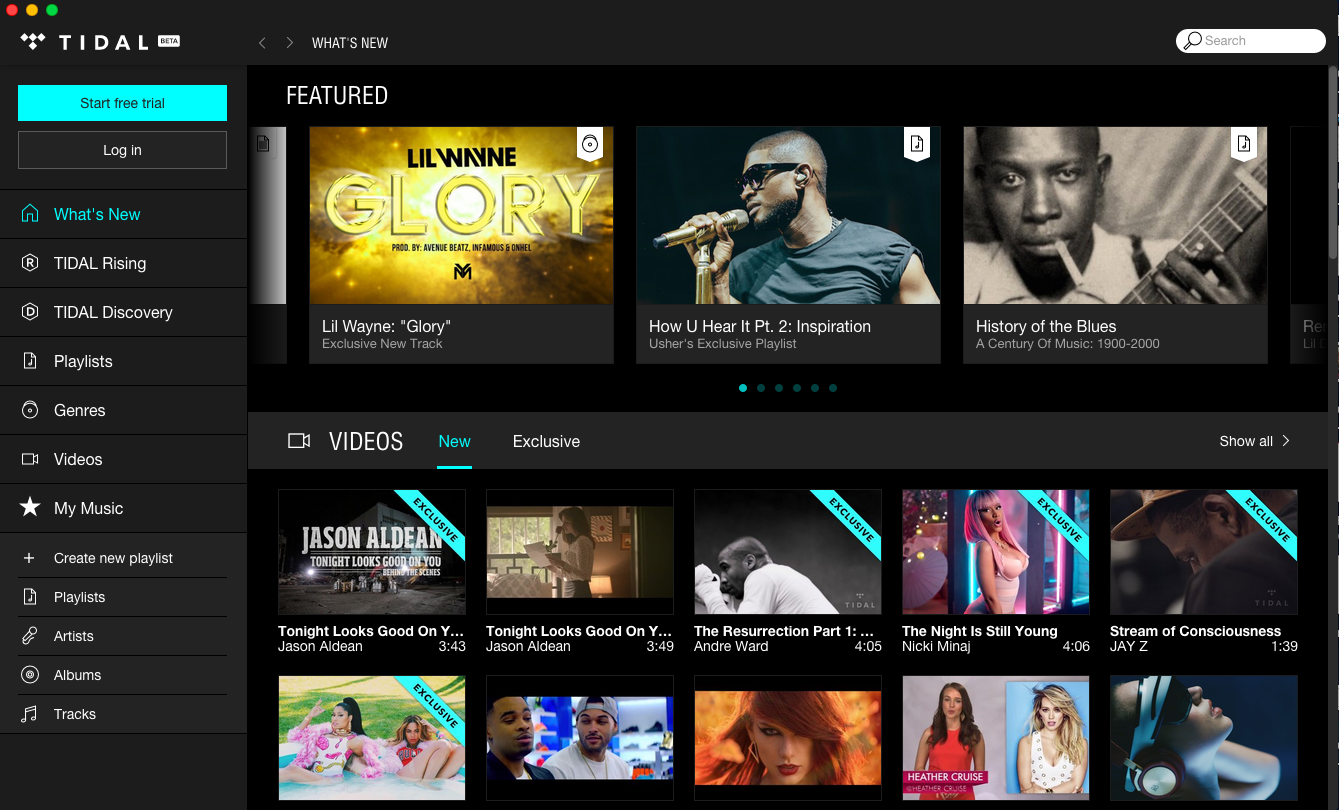
Task: Click the TIDAL logo icon
Action: click(x=33, y=42)
